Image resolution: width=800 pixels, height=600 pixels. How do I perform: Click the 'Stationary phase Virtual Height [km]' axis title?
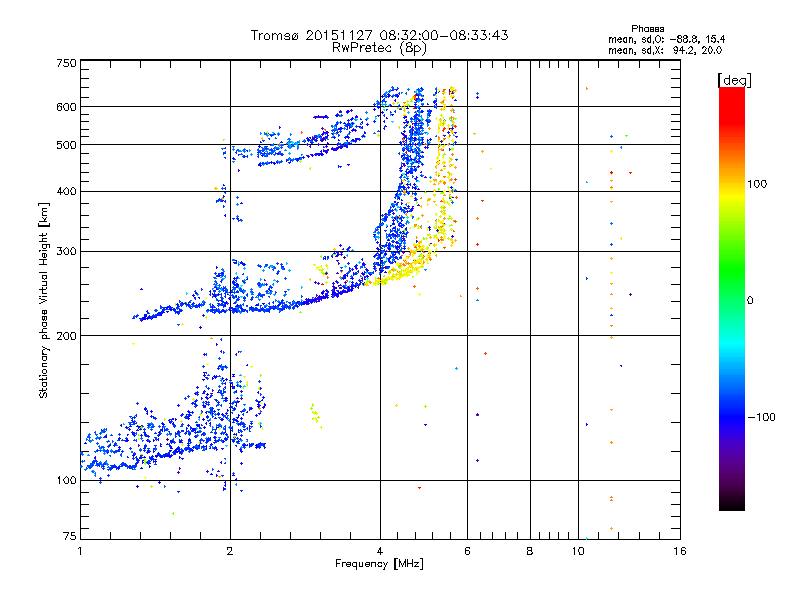(x=43, y=300)
